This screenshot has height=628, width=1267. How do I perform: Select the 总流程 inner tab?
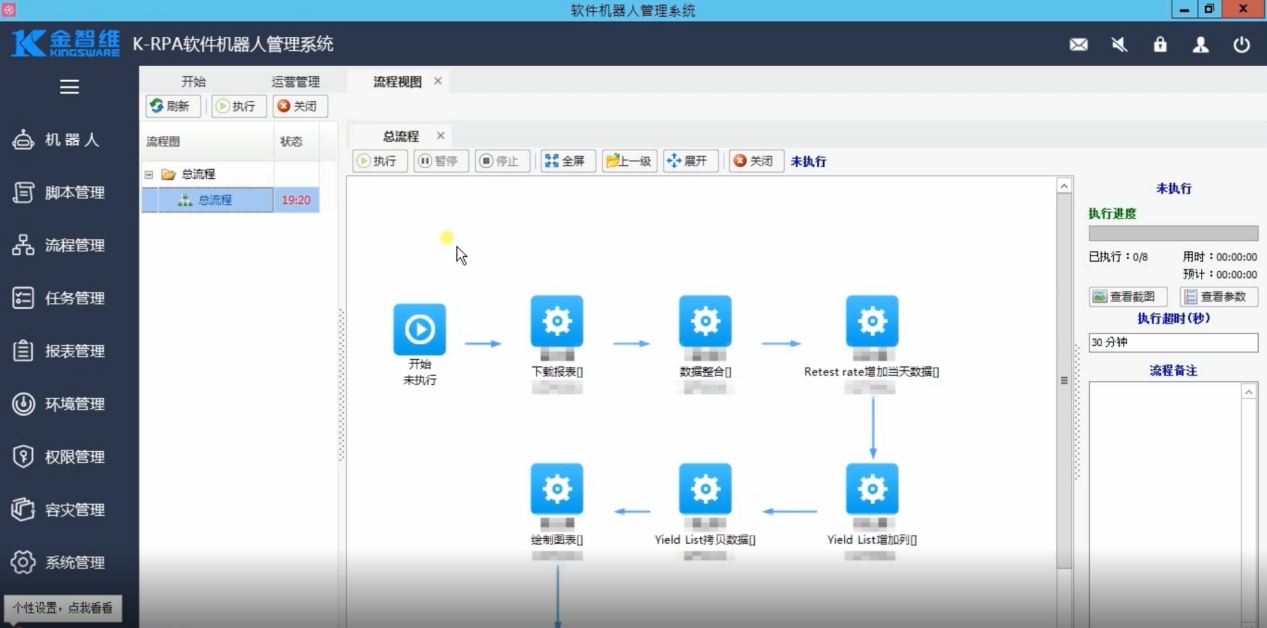tap(401, 136)
